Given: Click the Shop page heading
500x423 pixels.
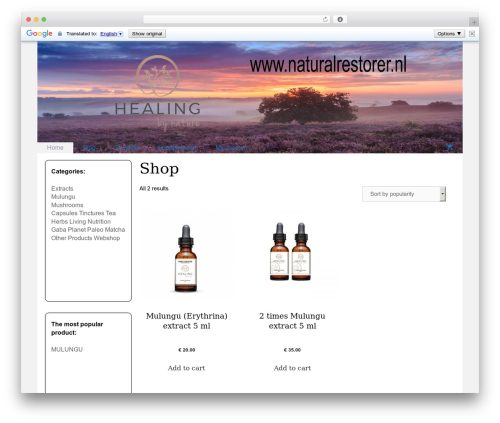Looking at the screenshot, I should pos(159,169).
